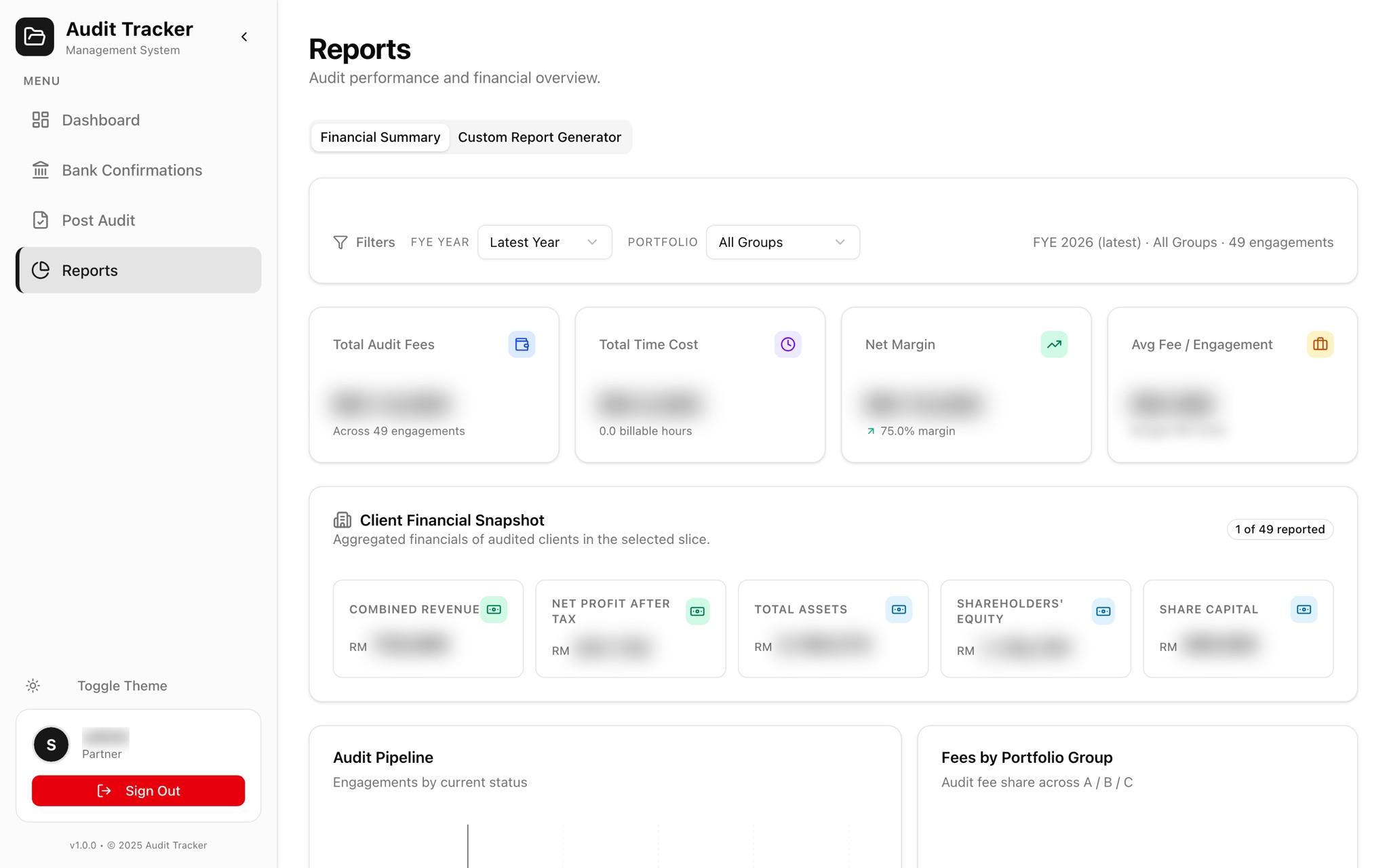Click '0.0 billable hours' text
Image resolution: width=1389 pixels, height=868 pixels.
645,431
